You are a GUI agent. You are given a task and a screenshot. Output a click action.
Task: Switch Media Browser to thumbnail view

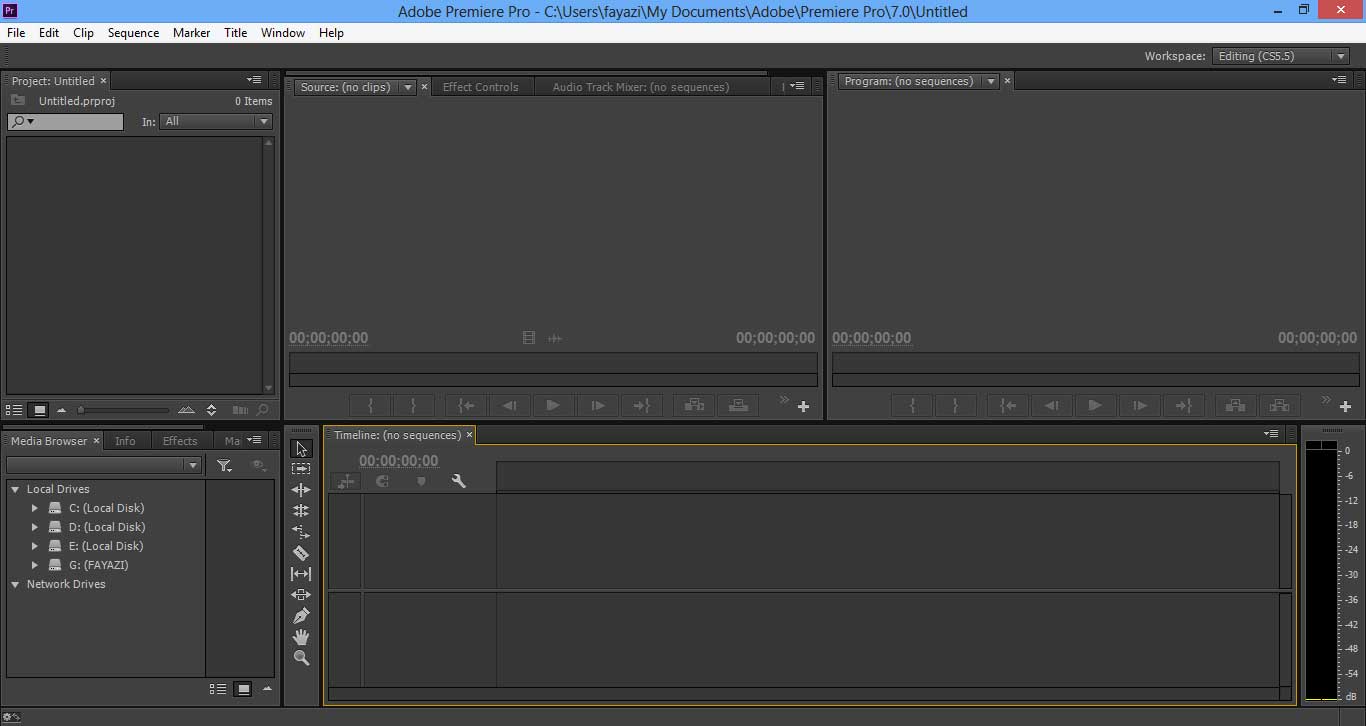coord(243,689)
